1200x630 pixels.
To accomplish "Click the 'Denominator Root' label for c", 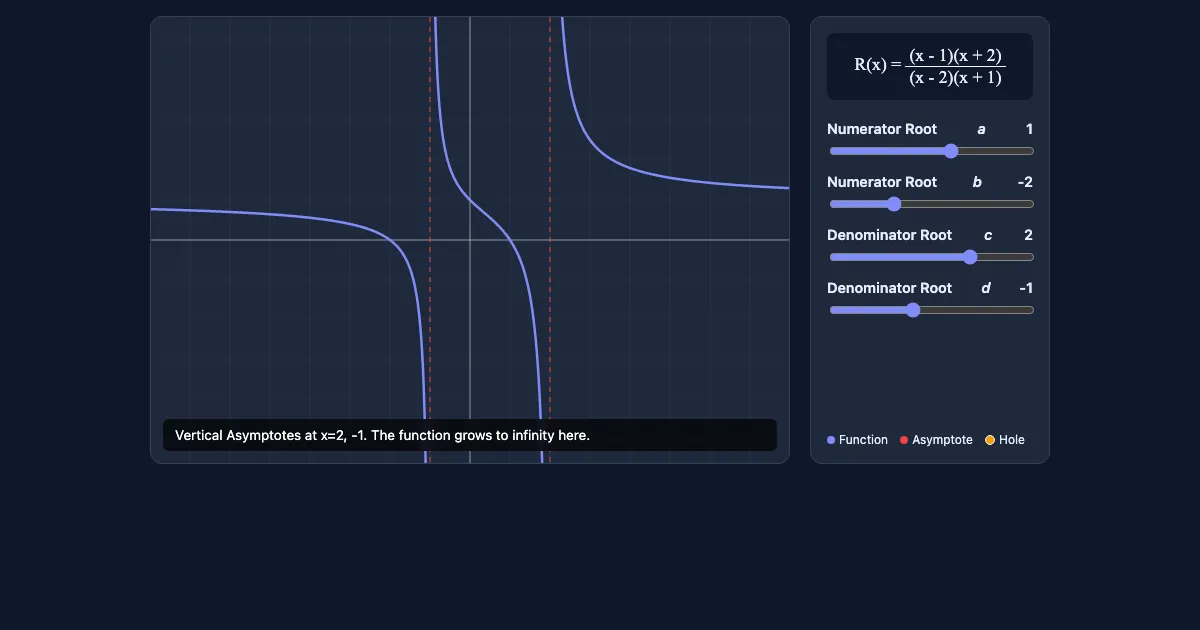I will pyautogui.click(x=890, y=235).
